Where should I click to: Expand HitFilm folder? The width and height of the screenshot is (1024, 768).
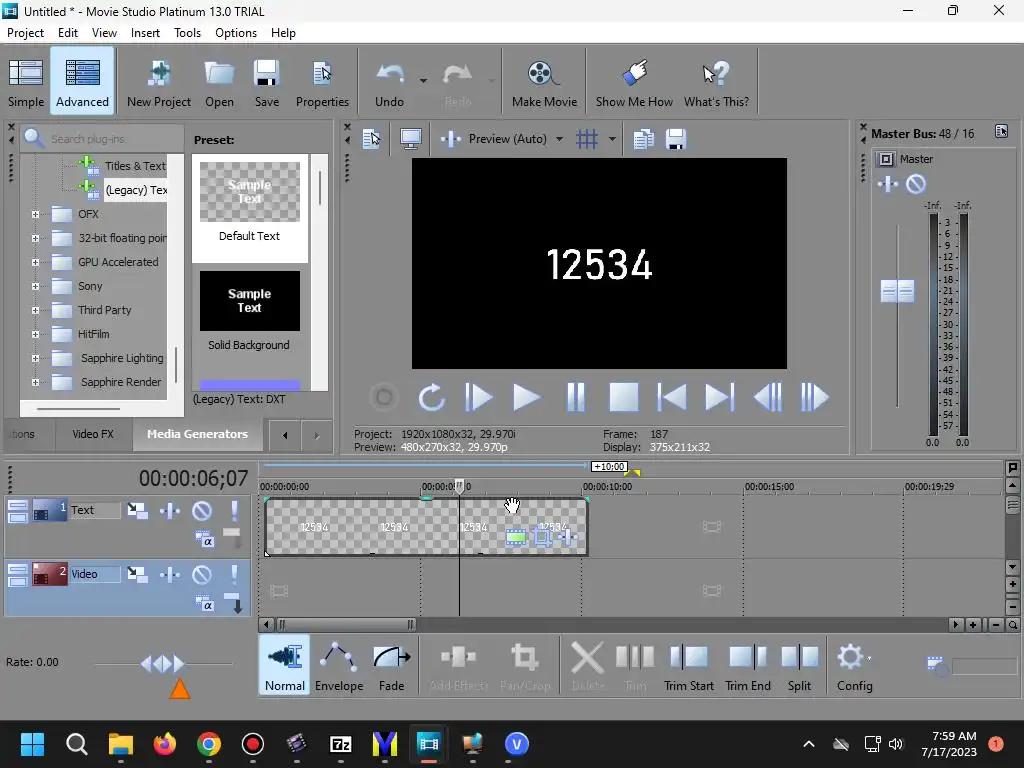pyautogui.click(x=35, y=334)
